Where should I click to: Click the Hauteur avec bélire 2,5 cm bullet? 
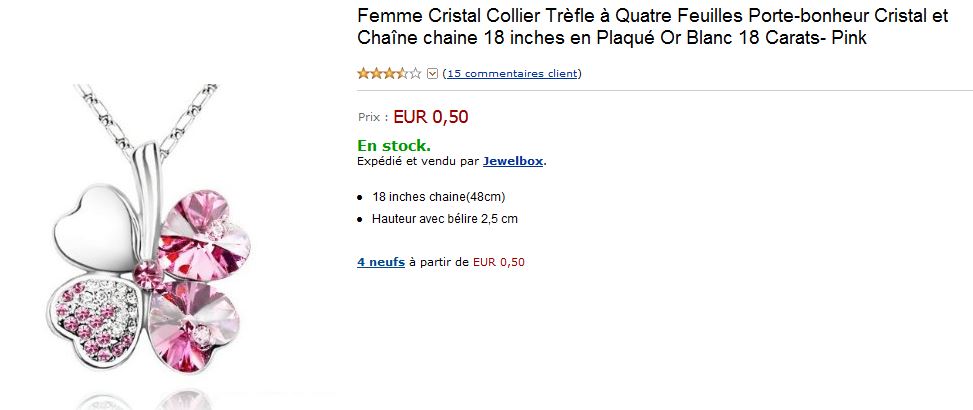pos(445,218)
